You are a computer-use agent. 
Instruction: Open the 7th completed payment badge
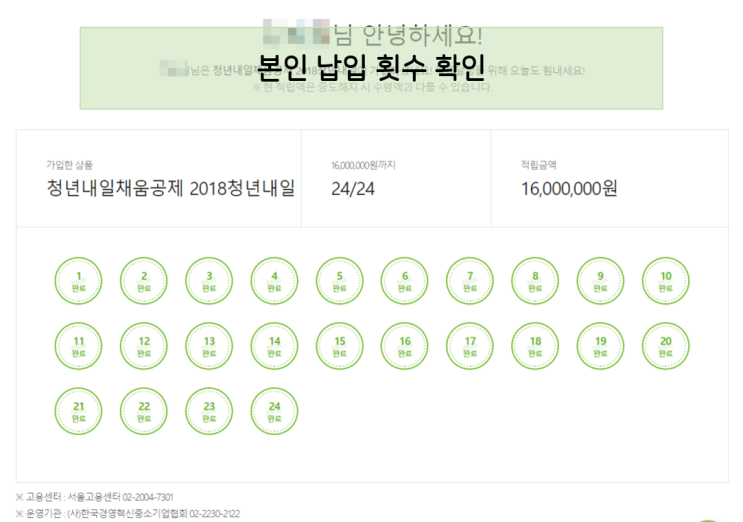(470, 281)
